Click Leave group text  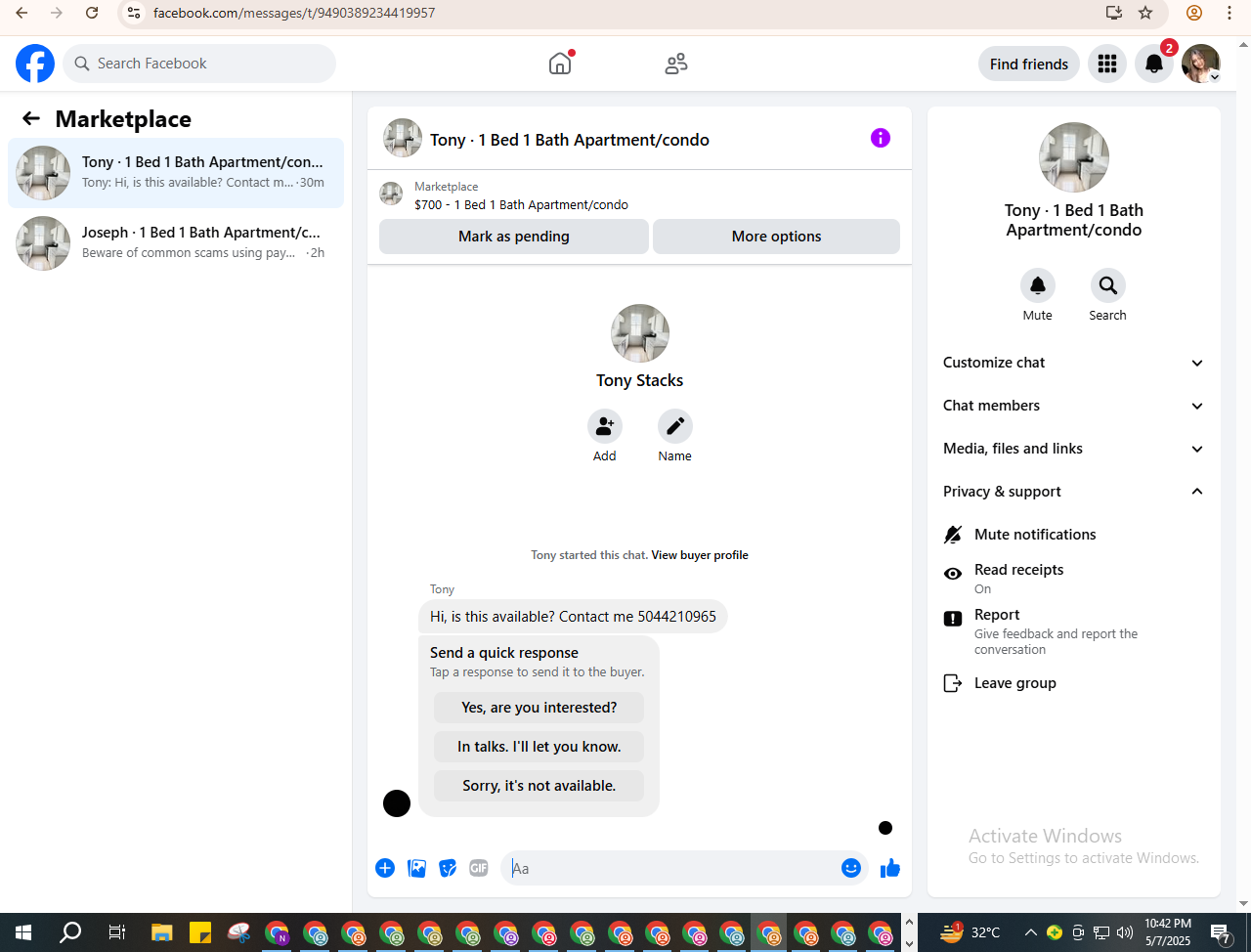[x=1015, y=683]
